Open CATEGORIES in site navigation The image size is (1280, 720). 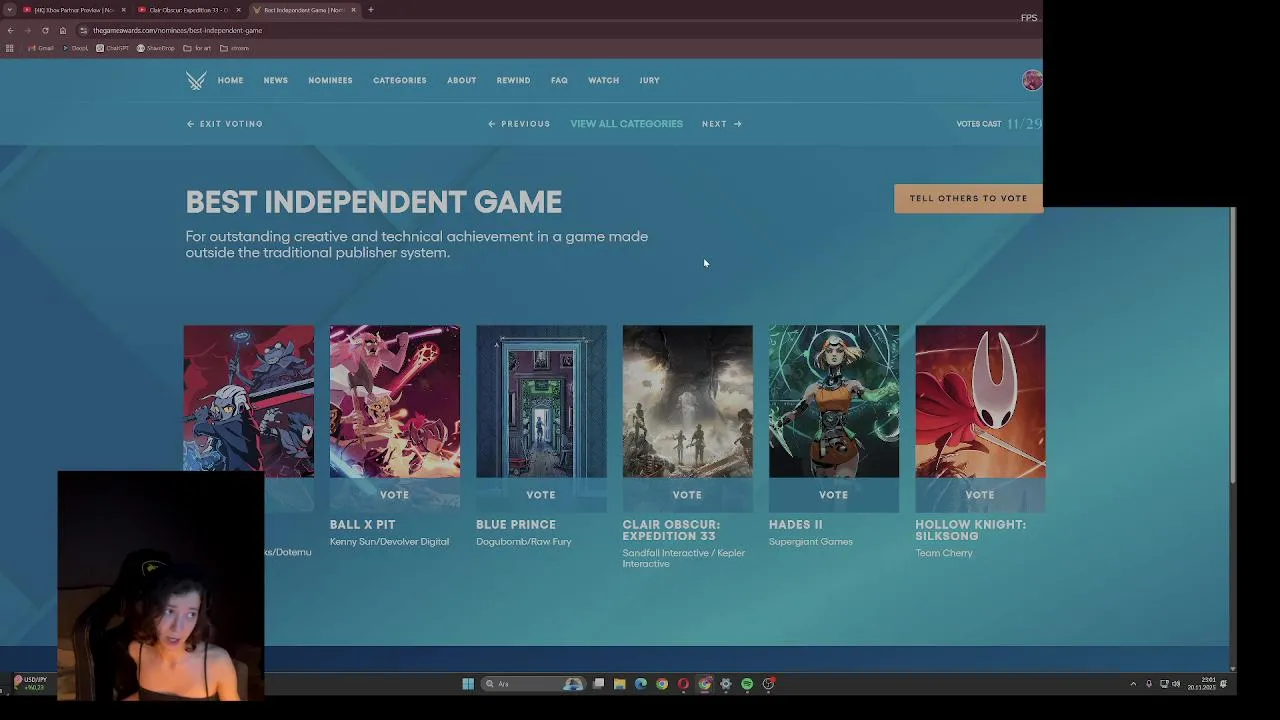(400, 81)
